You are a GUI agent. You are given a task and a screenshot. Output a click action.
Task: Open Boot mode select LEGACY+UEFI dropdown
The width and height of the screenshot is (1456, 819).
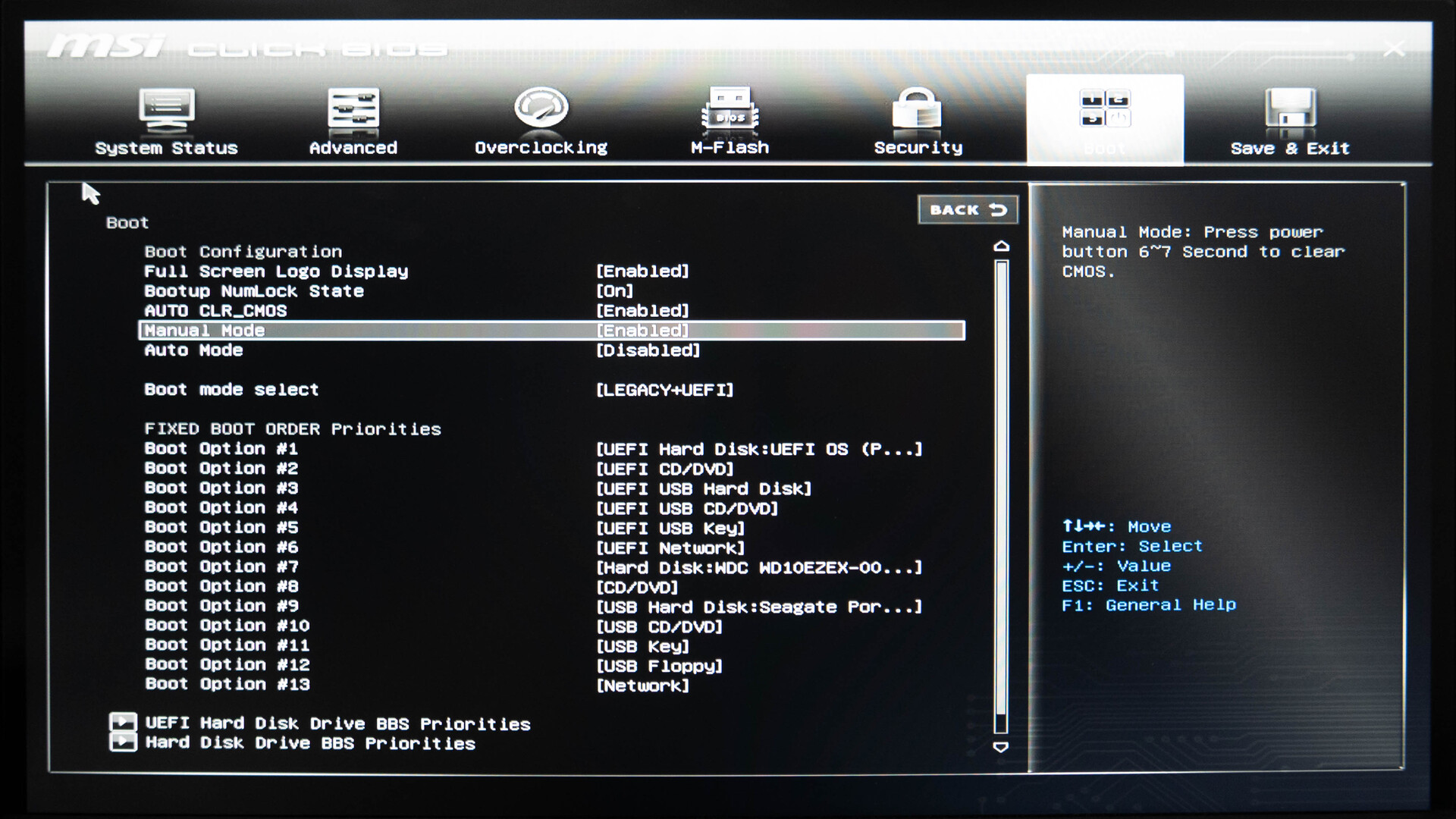pyautogui.click(x=664, y=390)
